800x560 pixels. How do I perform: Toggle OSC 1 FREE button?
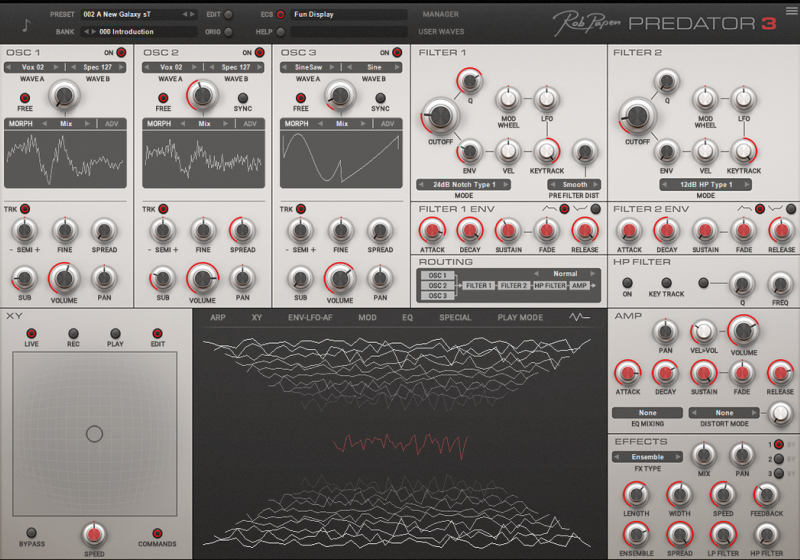24,98
